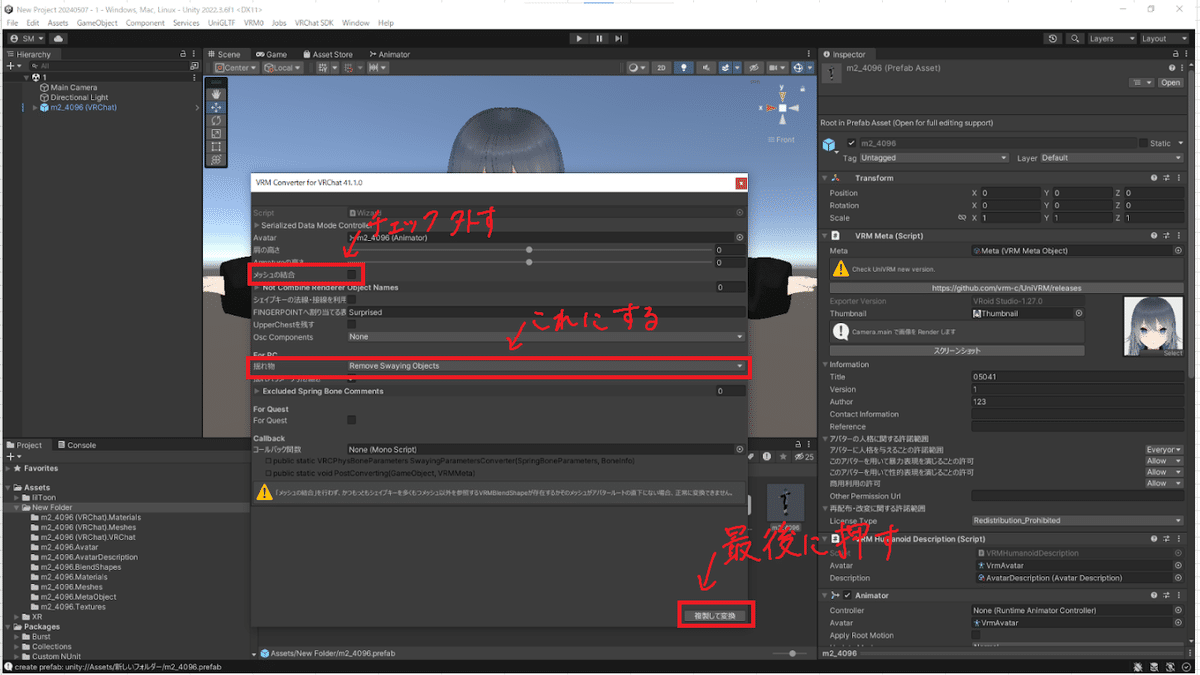Select the Rotate tool in Scene
This screenshot has height=675, width=1200.
216,120
